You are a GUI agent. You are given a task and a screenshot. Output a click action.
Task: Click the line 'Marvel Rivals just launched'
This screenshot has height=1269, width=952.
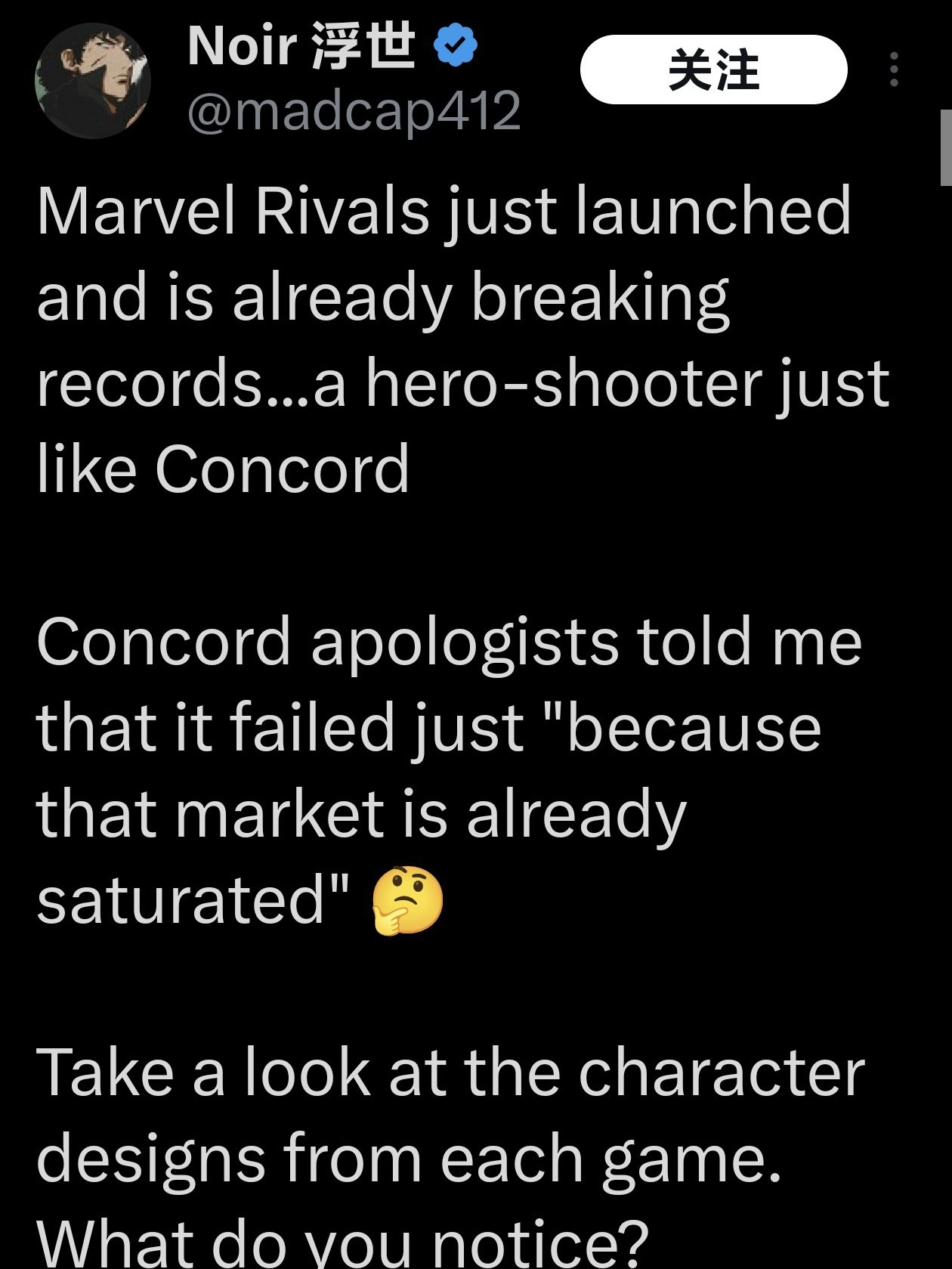click(444, 212)
